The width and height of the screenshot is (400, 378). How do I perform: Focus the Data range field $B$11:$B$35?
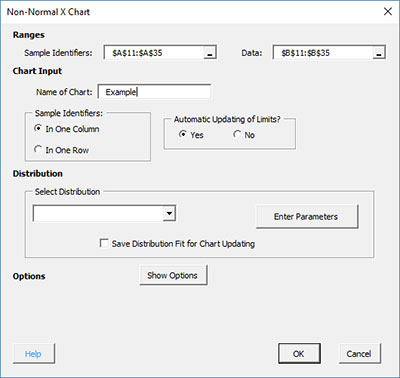tap(323, 53)
